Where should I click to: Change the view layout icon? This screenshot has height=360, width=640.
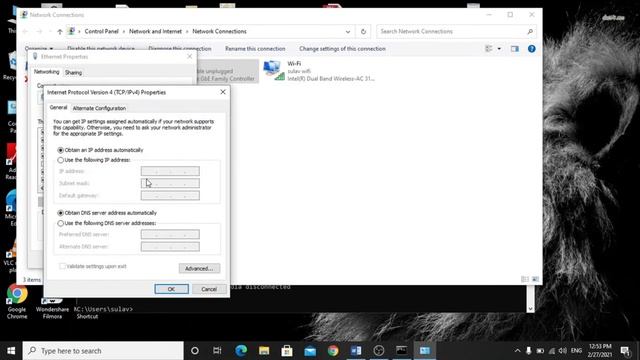489,49
